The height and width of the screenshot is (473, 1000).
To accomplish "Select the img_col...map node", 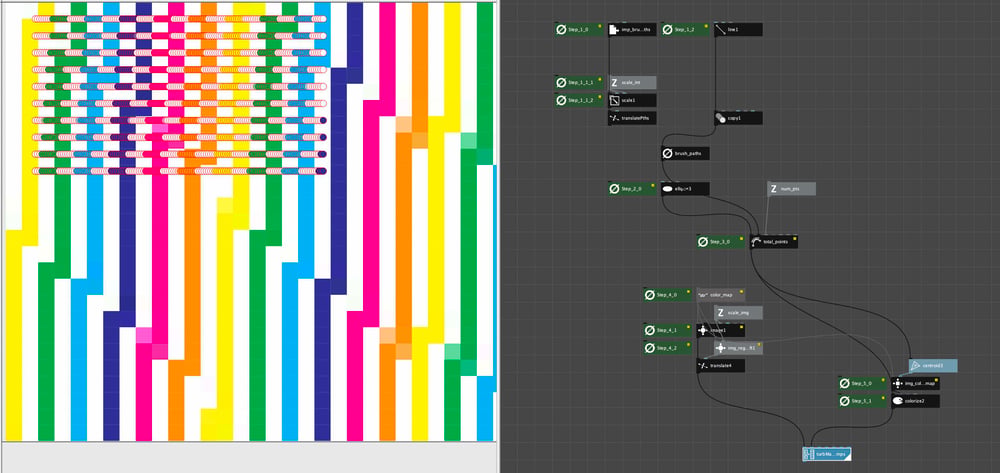I will click(x=915, y=383).
